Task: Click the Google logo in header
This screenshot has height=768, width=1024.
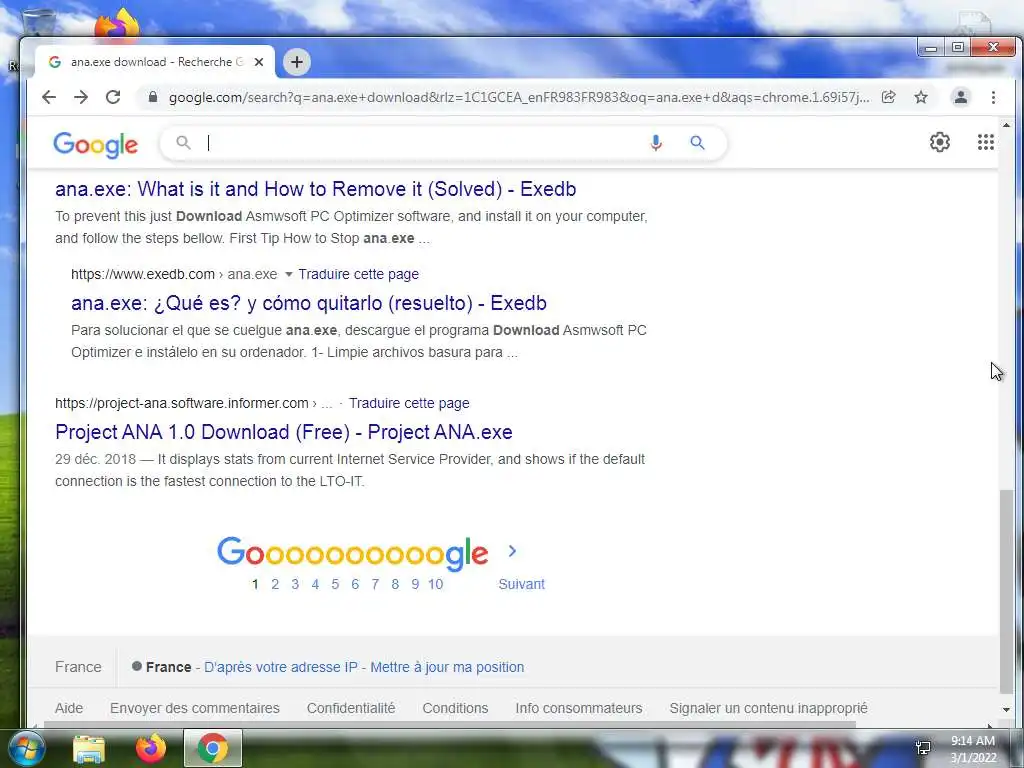Action: point(95,144)
